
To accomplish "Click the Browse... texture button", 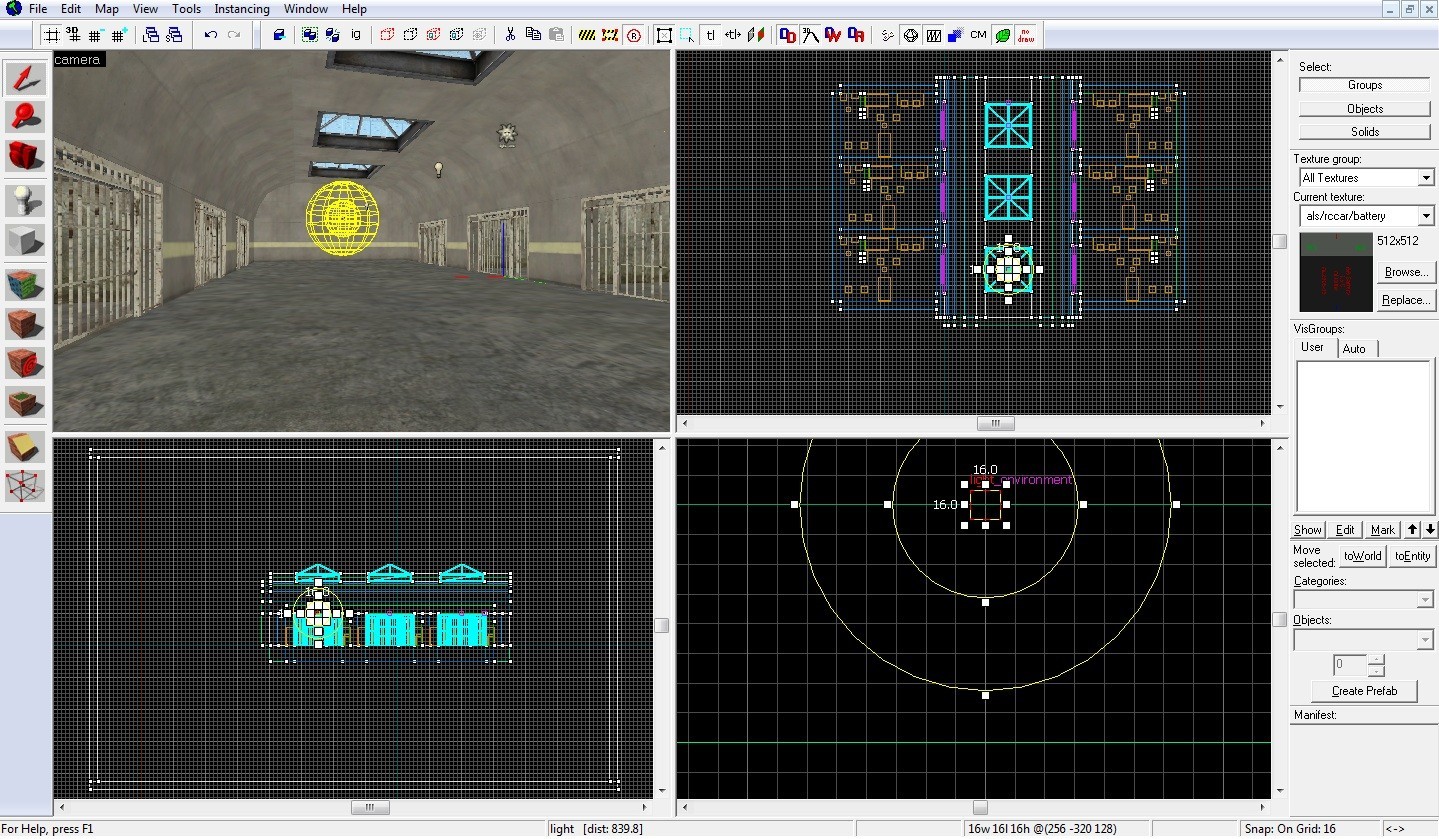I will pos(1405,272).
